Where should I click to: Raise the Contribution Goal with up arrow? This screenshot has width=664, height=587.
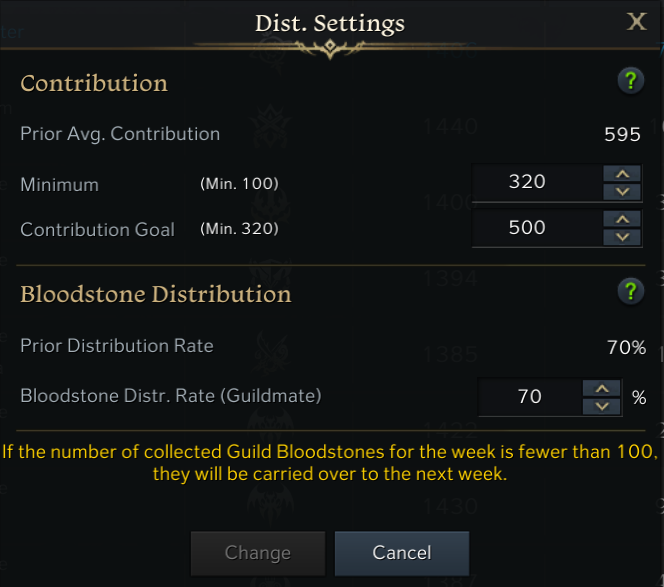coord(622,219)
